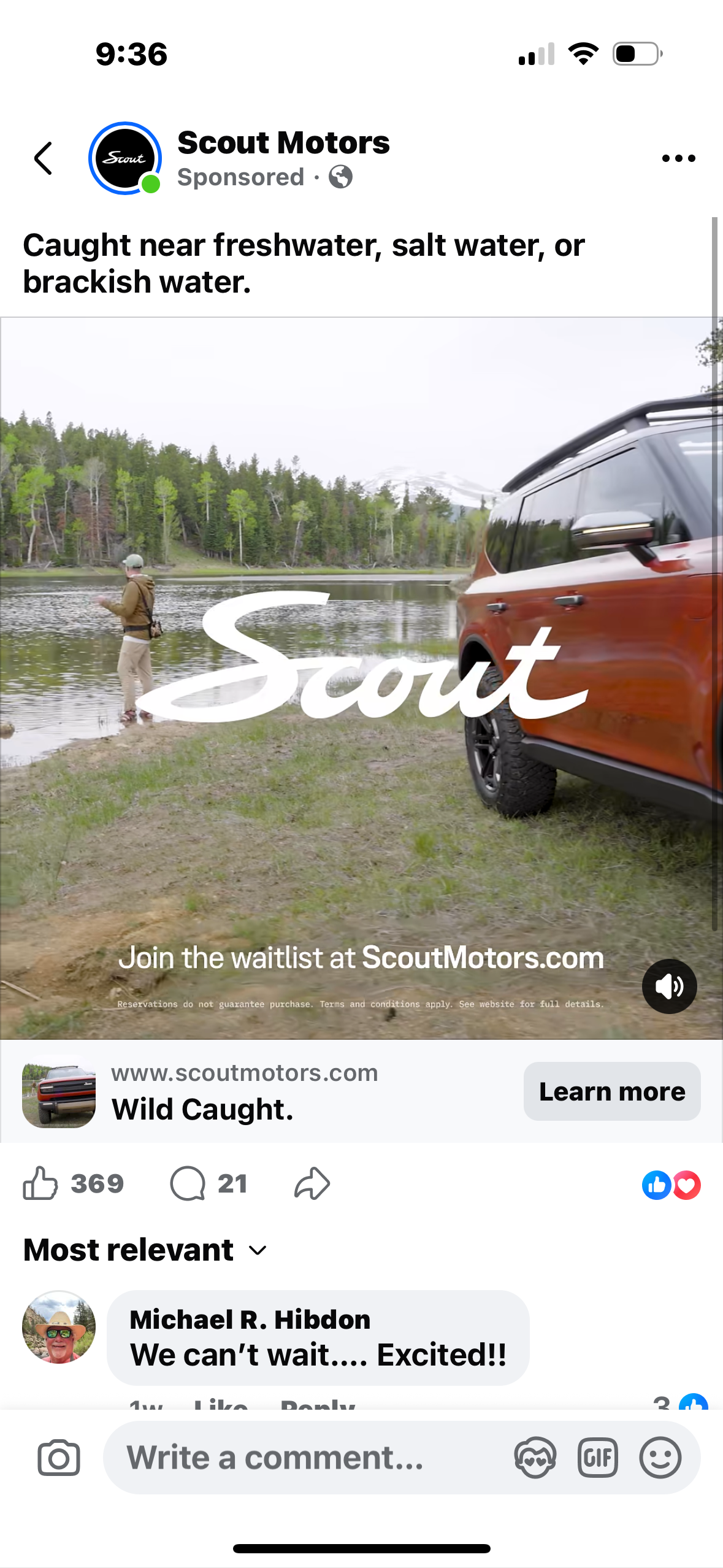This screenshot has width=723, height=1568.
Task: Click the Learn more button
Action: tap(612, 1091)
